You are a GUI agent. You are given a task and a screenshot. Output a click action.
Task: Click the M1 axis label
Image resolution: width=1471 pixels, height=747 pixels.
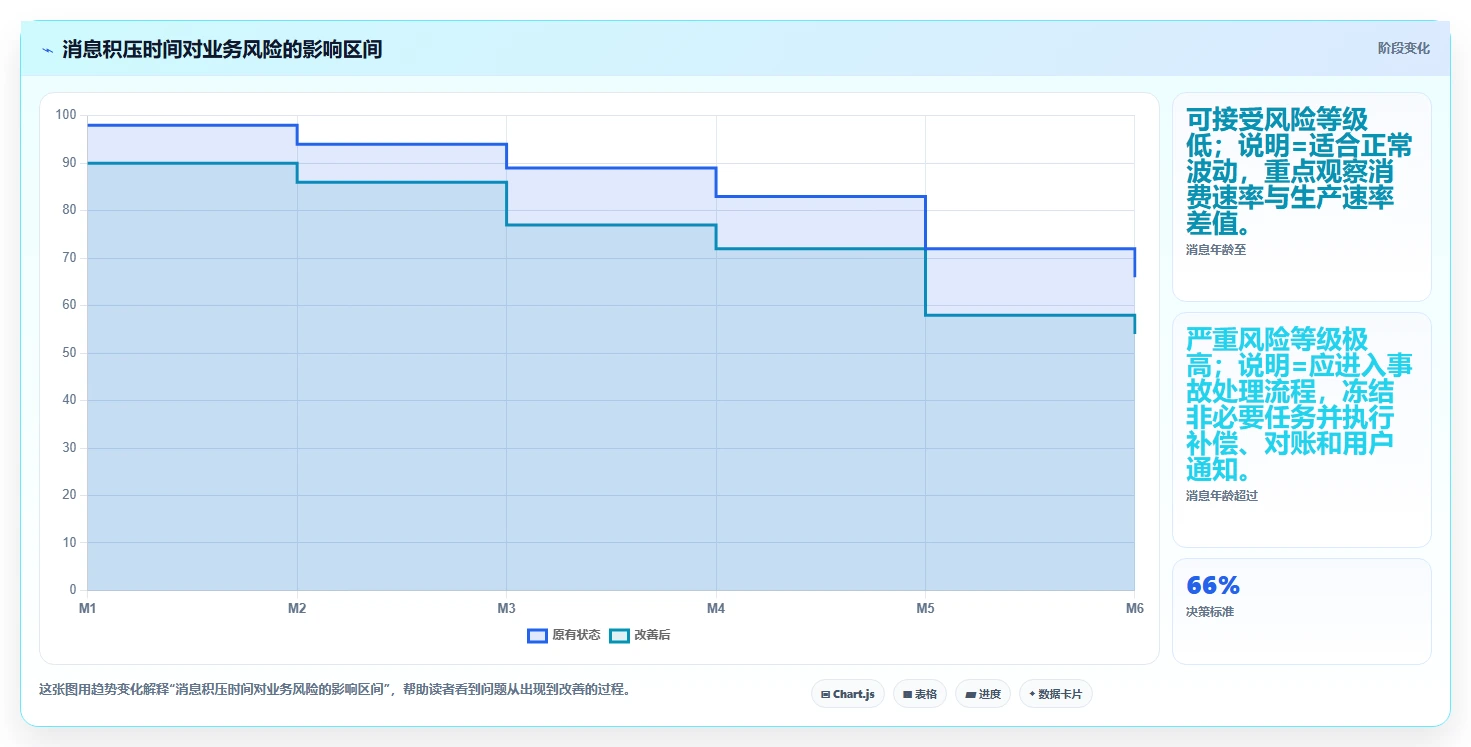[88, 608]
